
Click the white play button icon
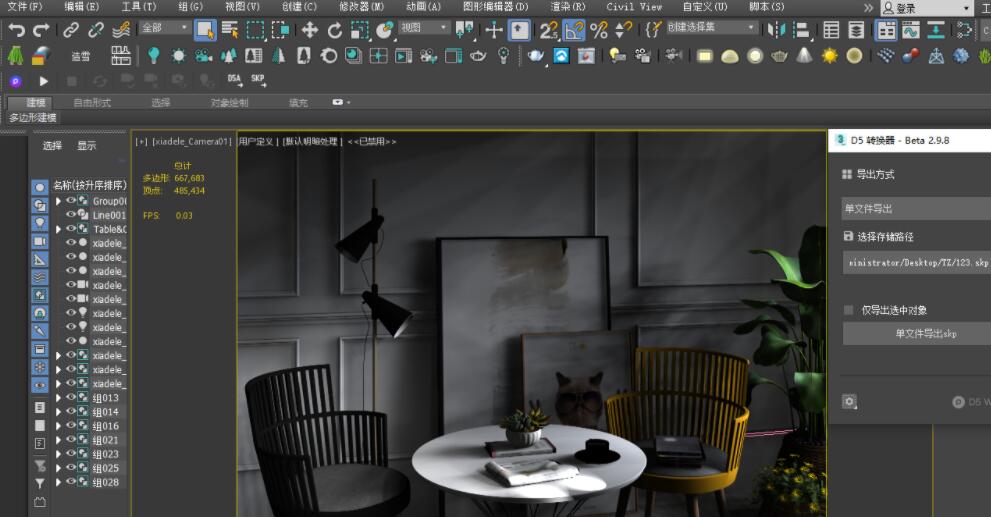click(x=43, y=81)
